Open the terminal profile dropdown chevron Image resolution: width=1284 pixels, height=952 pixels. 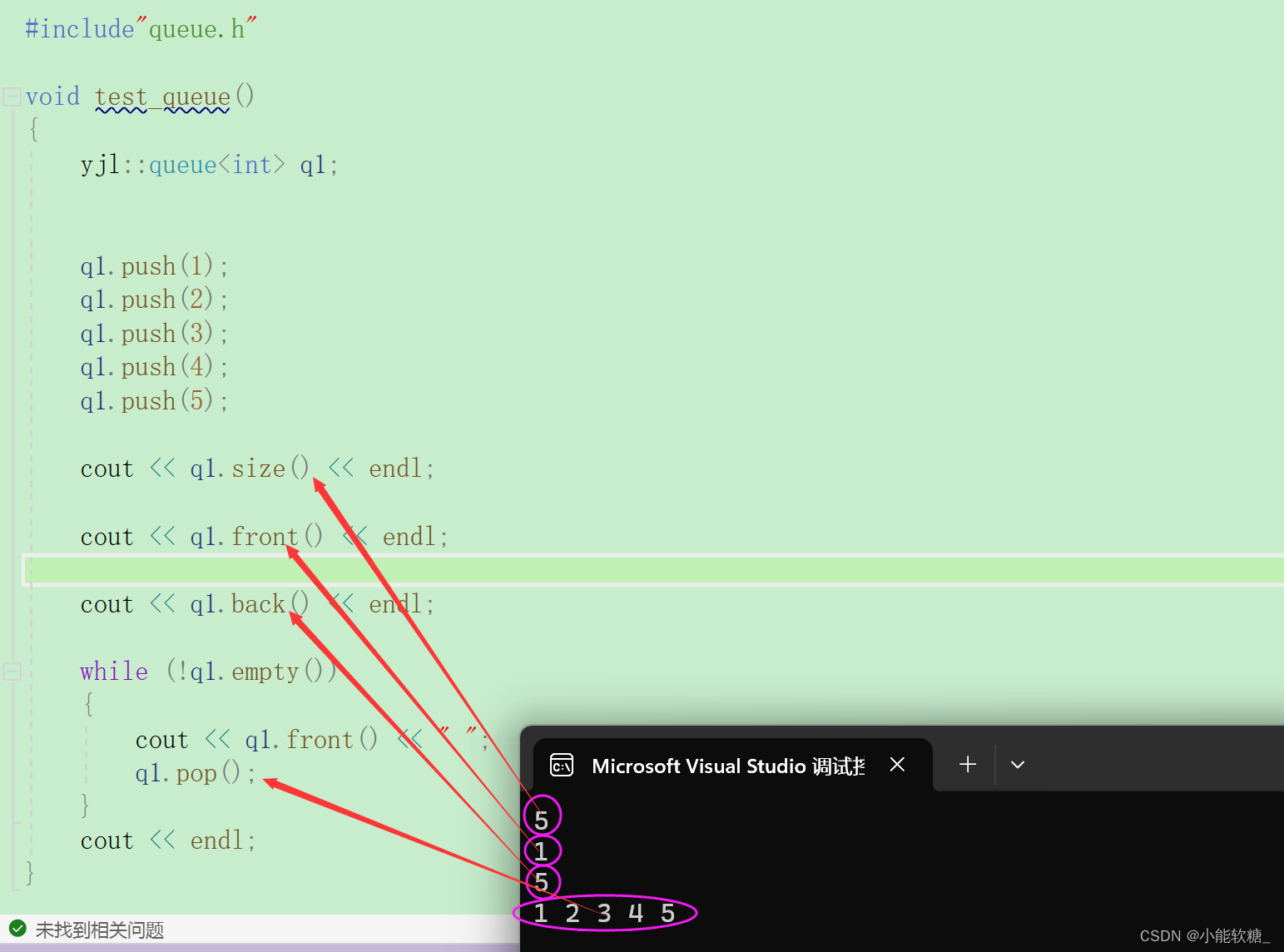pyautogui.click(x=1017, y=765)
